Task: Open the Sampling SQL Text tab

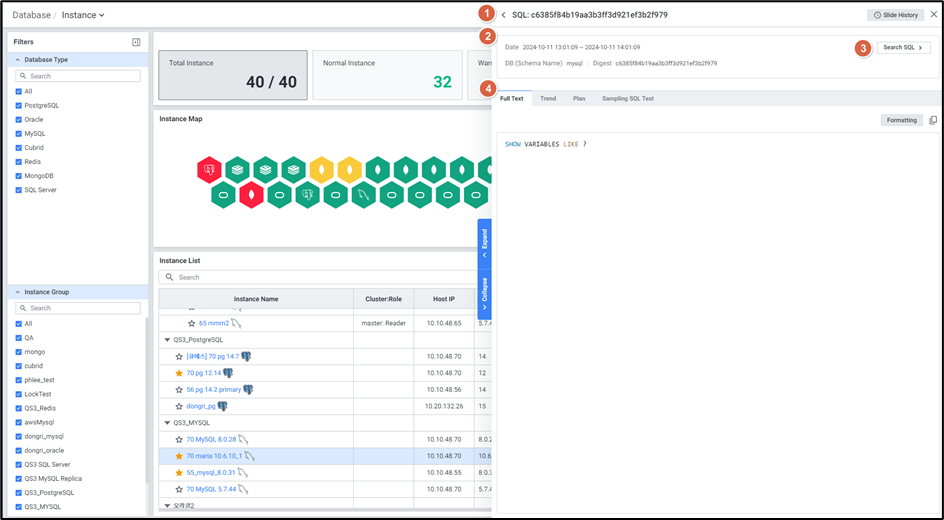Action: [627, 99]
